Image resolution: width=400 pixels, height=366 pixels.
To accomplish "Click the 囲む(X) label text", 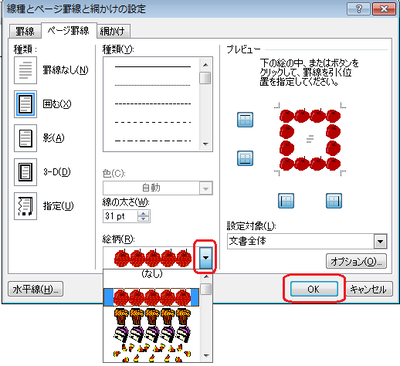I will coord(57,104).
